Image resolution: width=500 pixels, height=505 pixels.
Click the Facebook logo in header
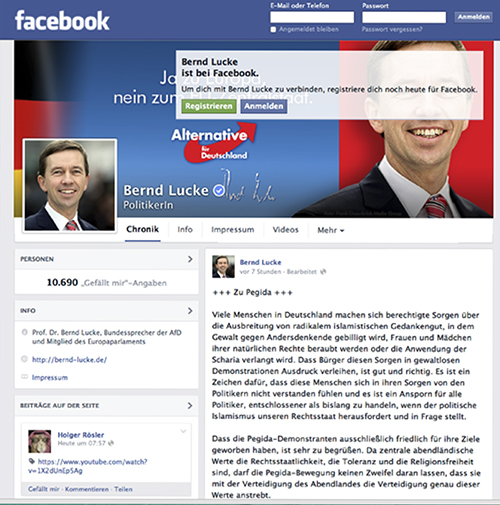coord(62,21)
